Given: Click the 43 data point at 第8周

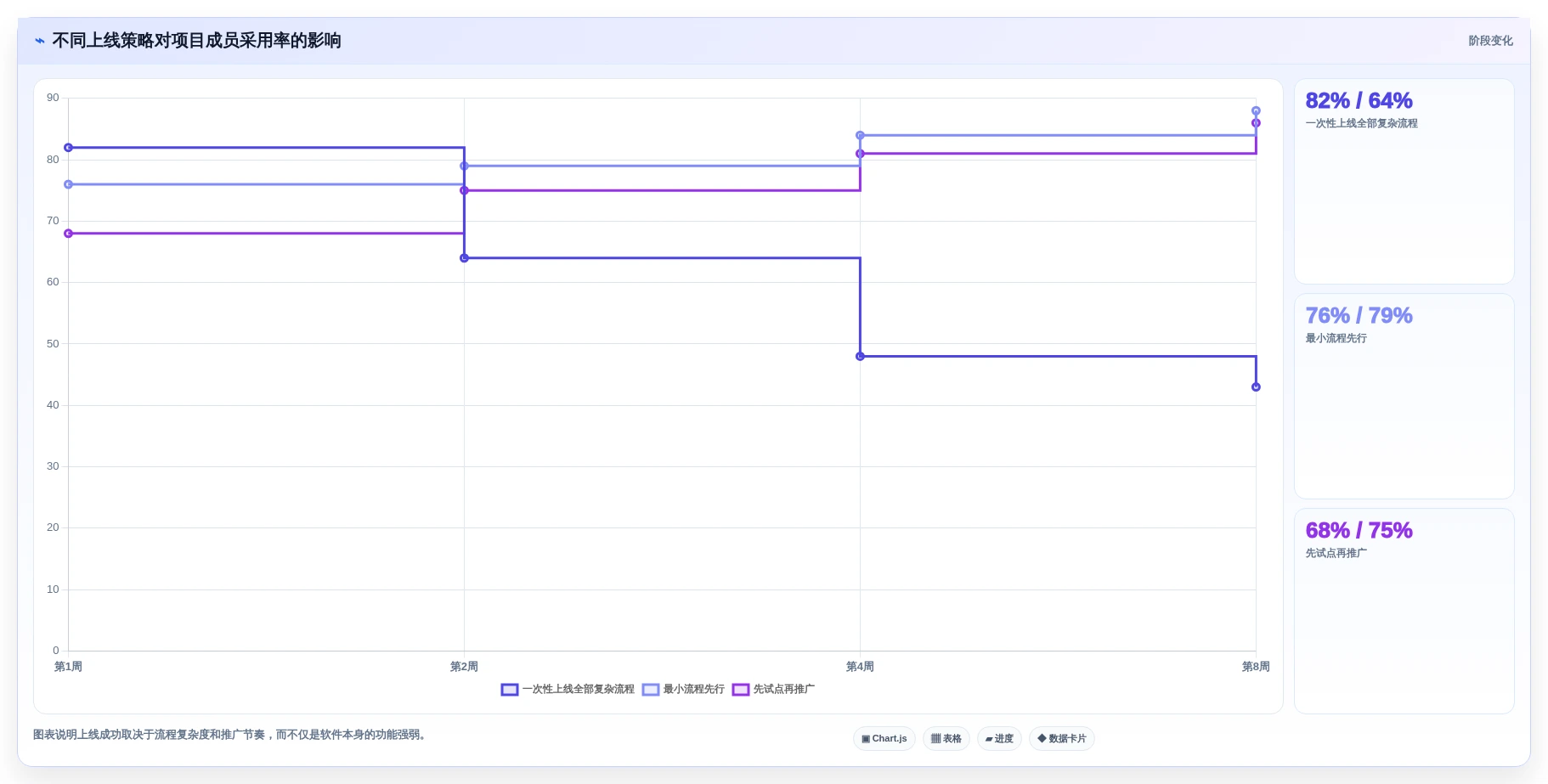Looking at the screenshot, I should [1256, 387].
